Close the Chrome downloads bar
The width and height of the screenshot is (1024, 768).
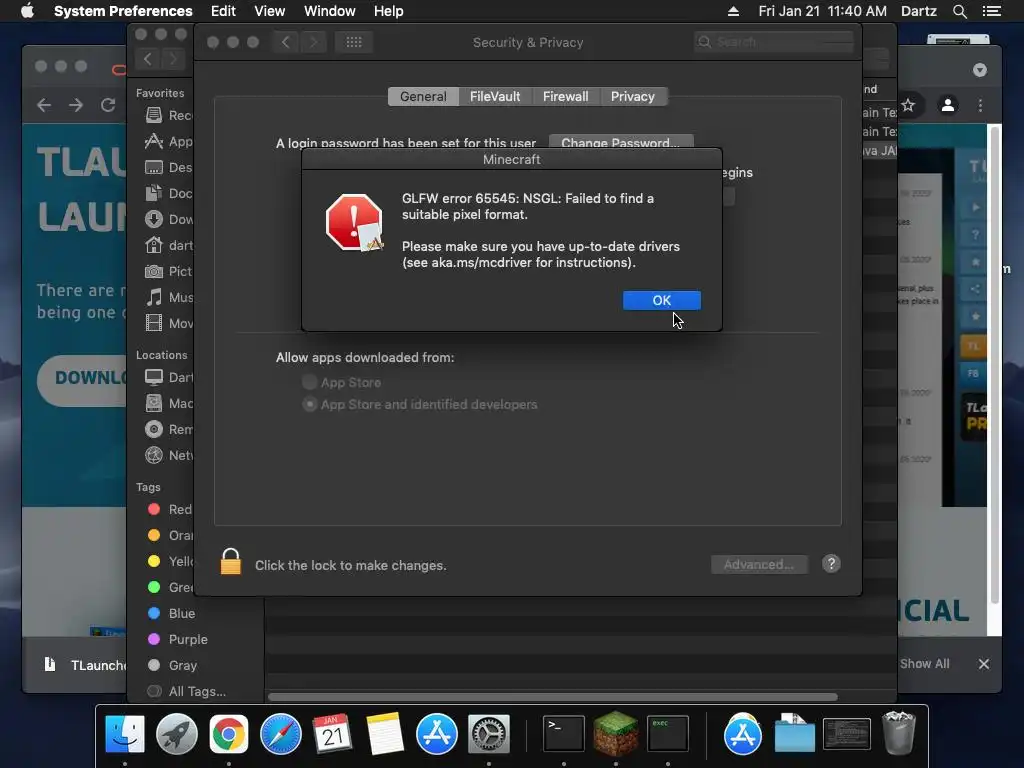point(984,664)
